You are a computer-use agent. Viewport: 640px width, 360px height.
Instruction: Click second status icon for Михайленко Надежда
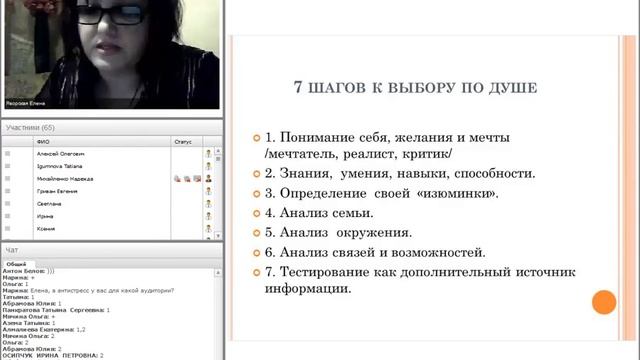coord(187,178)
